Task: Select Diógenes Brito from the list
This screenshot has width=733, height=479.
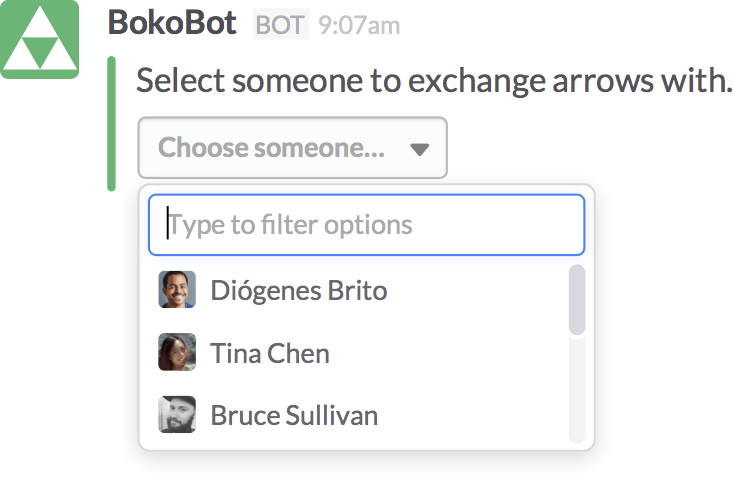Action: pos(298,291)
